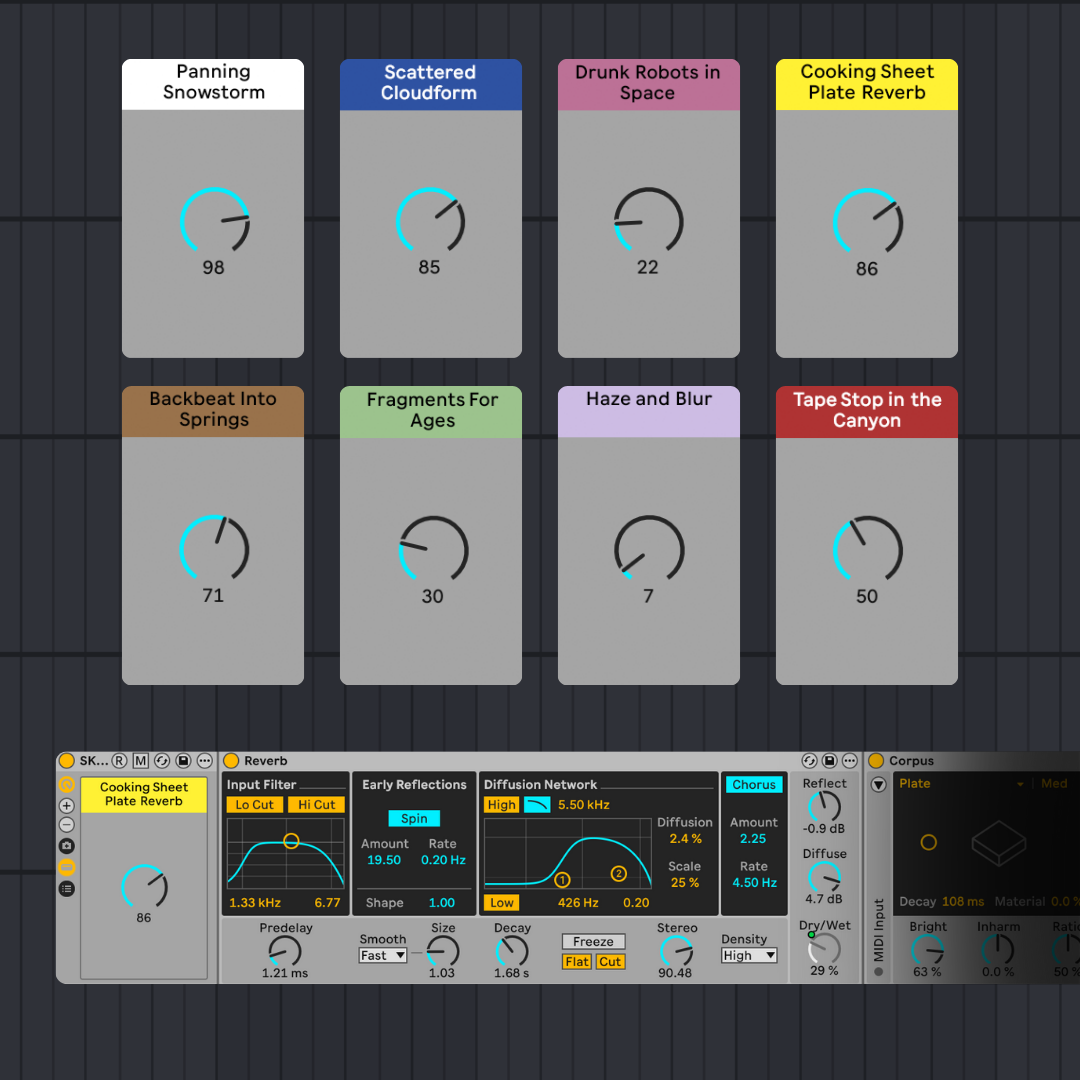Open the Density dropdown set to High
This screenshot has width=1080, height=1080.
(x=748, y=955)
